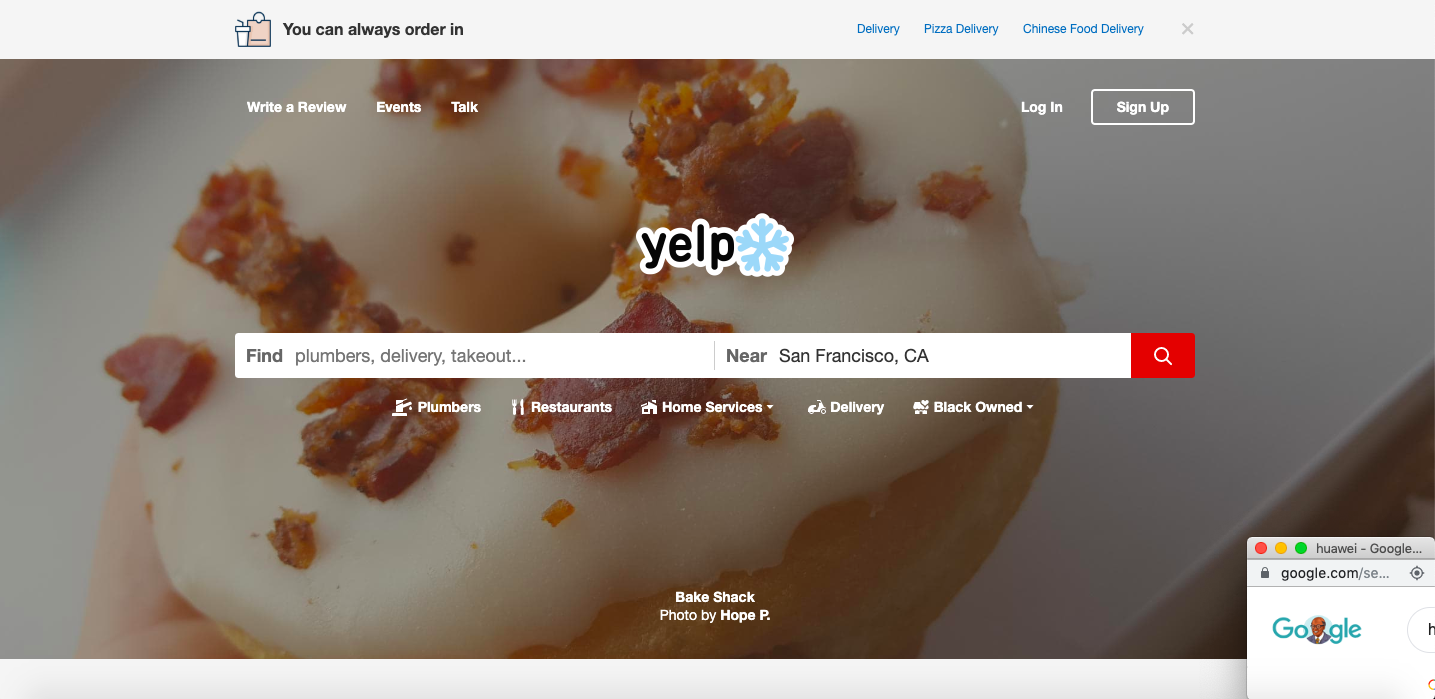Click the Near San Francisco location field
Screen dimensions: 1435x699
pos(923,355)
